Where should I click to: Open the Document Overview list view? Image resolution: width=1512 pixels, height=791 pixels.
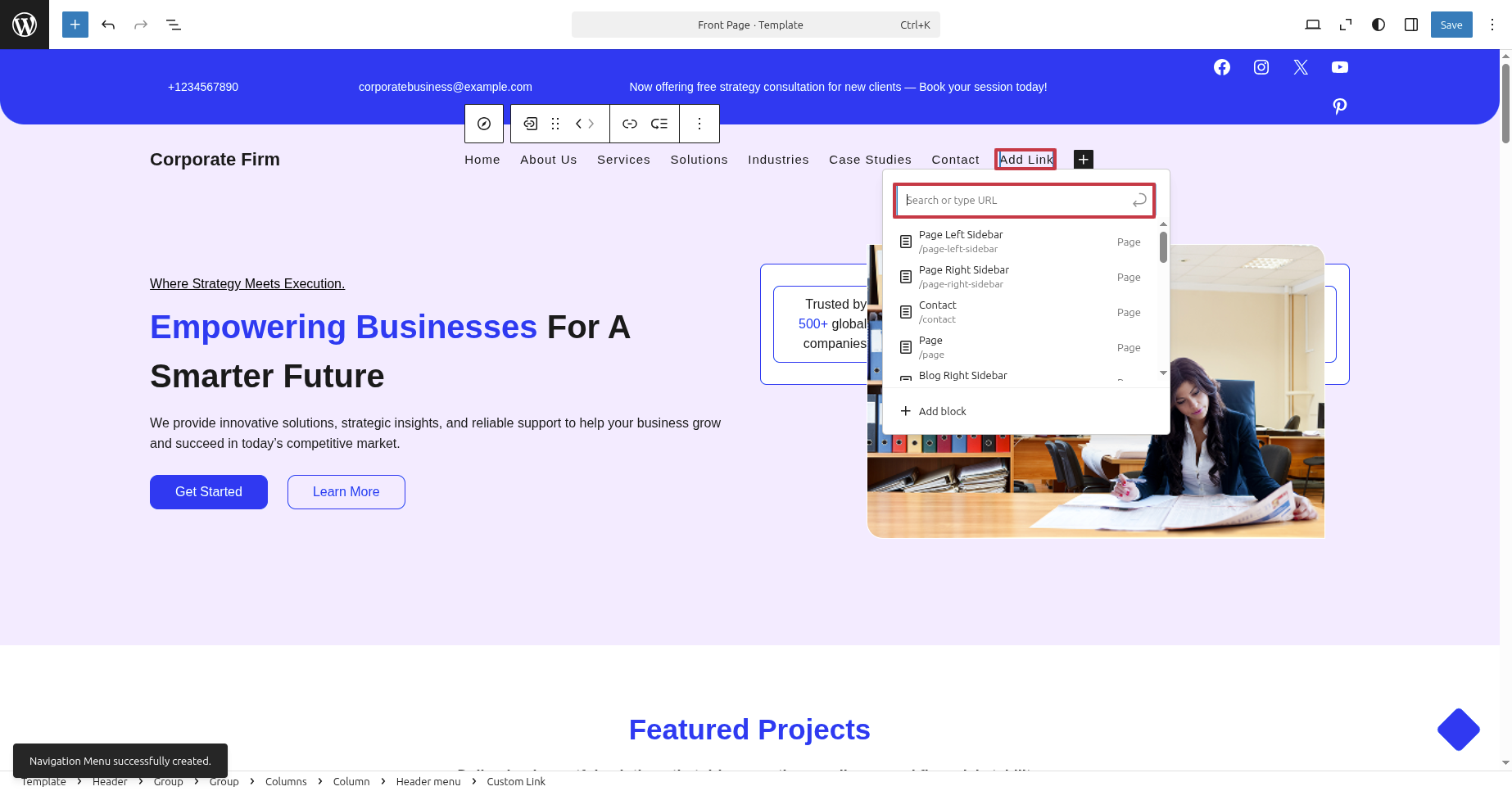click(174, 25)
